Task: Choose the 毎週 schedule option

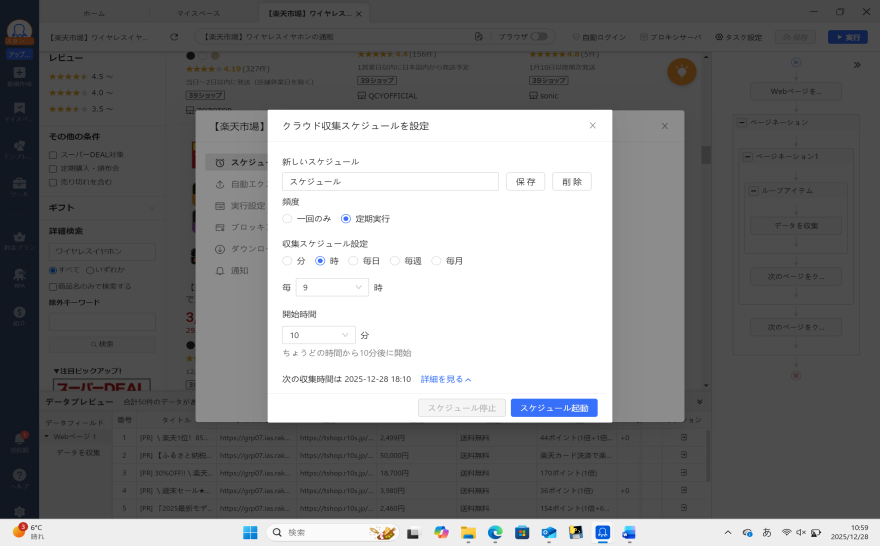Action: (395, 261)
